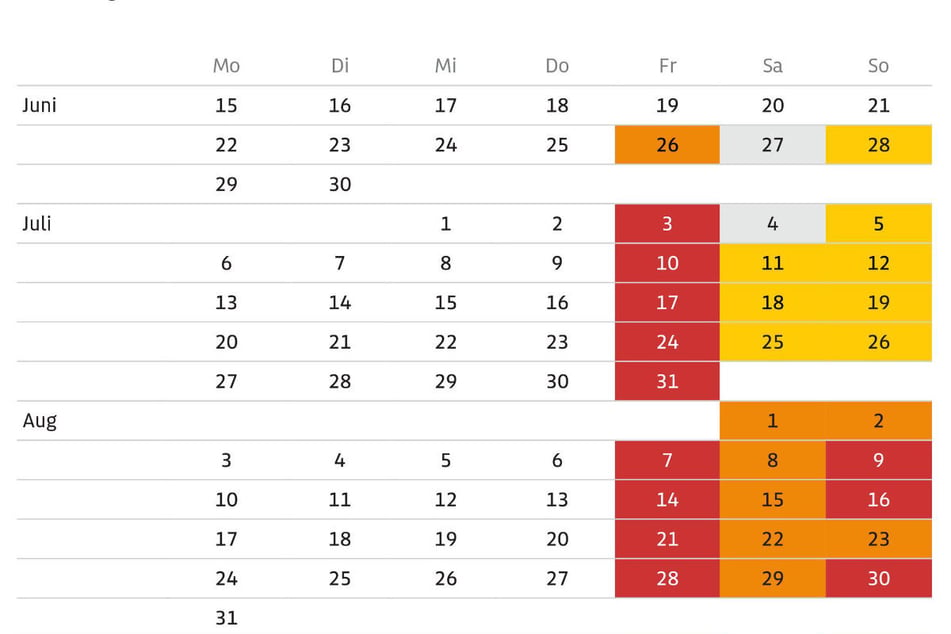Click the Juni month label
Screen dimensions: 951x634
[39, 106]
